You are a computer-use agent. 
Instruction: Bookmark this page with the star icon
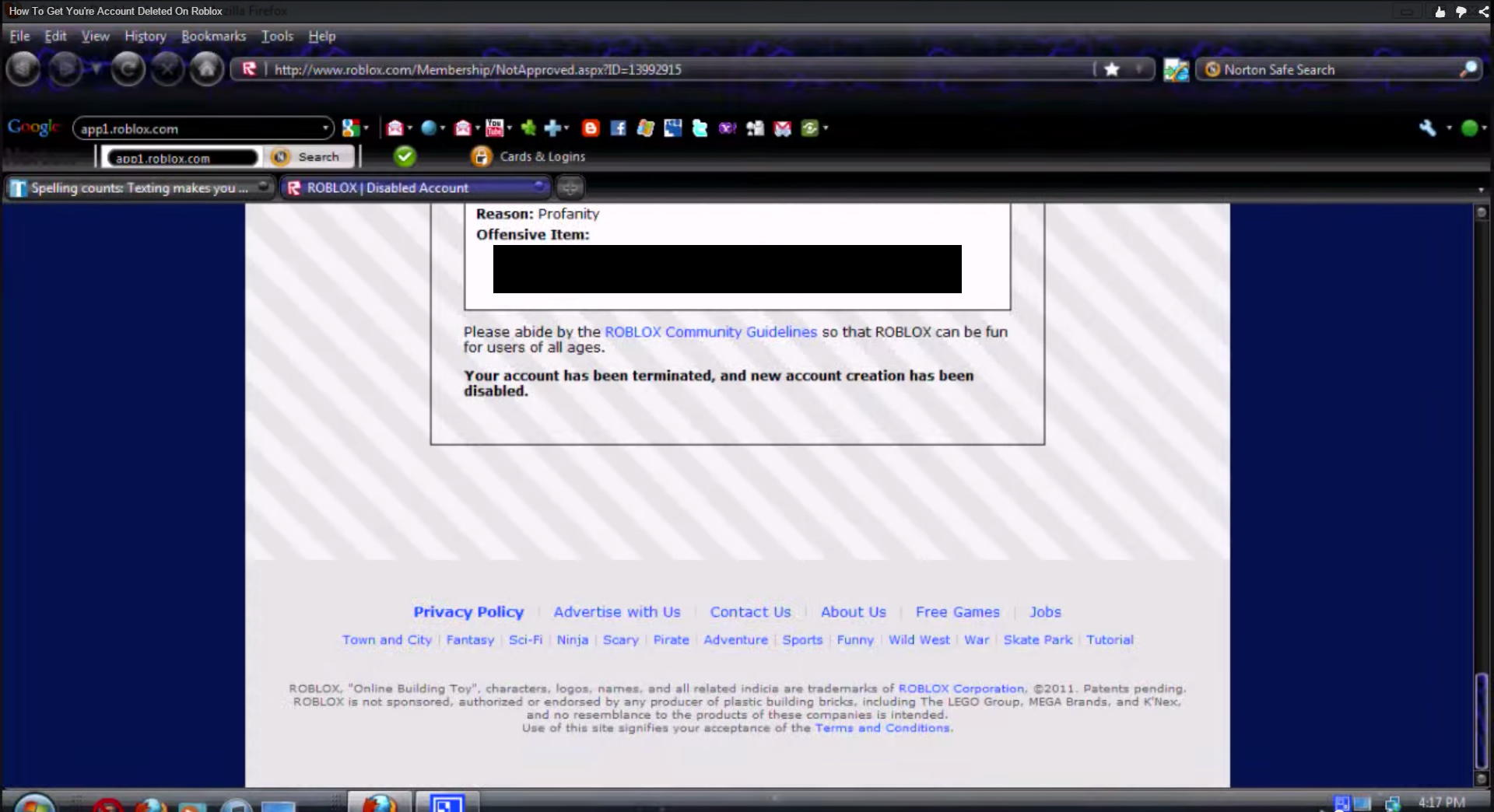(x=1112, y=69)
